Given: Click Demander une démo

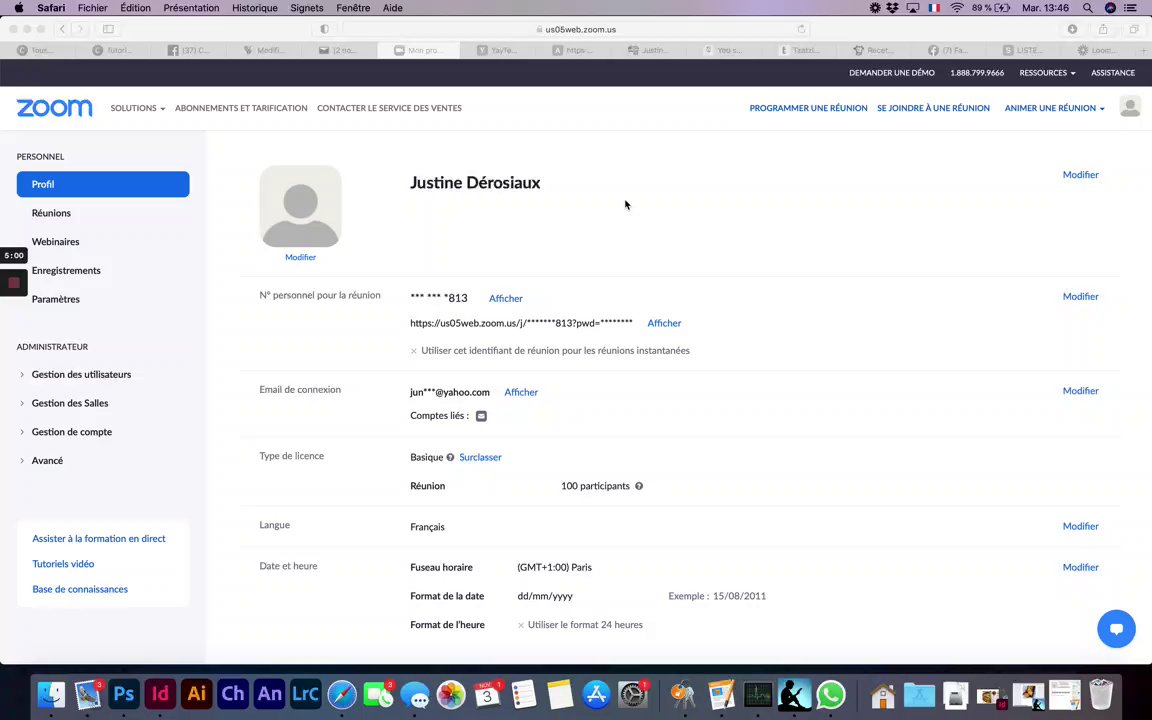Looking at the screenshot, I should [892, 73].
